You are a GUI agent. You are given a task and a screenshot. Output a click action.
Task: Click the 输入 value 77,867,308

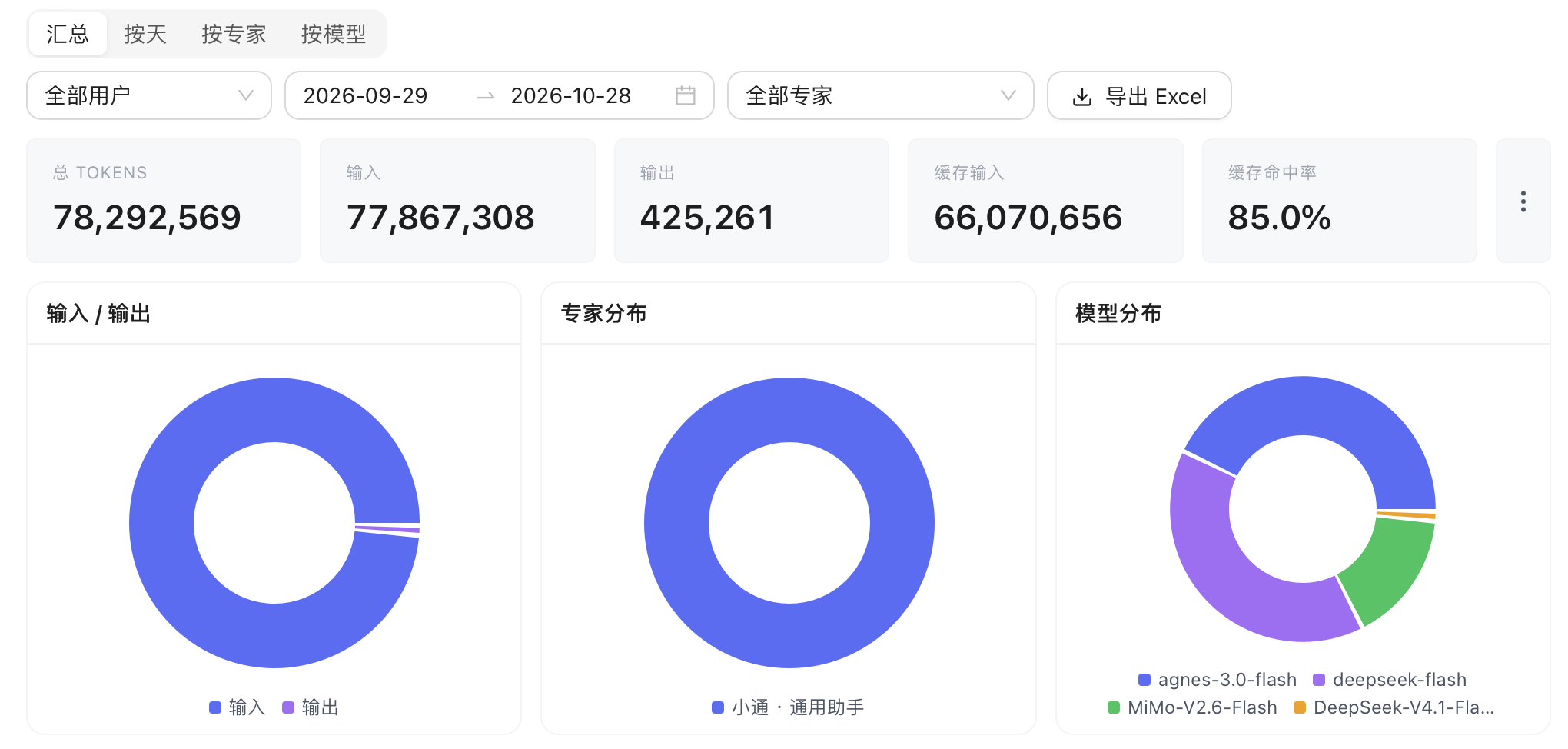coord(440,218)
